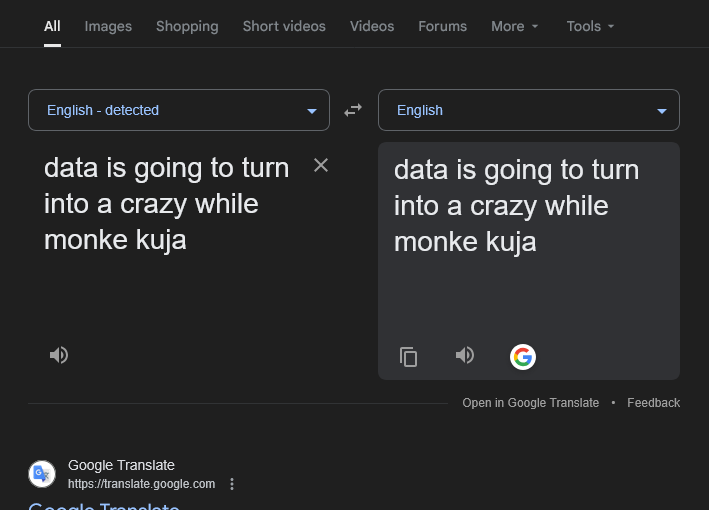Listen to the translated text audio
The height and width of the screenshot is (510, 709).
(465, 355)
